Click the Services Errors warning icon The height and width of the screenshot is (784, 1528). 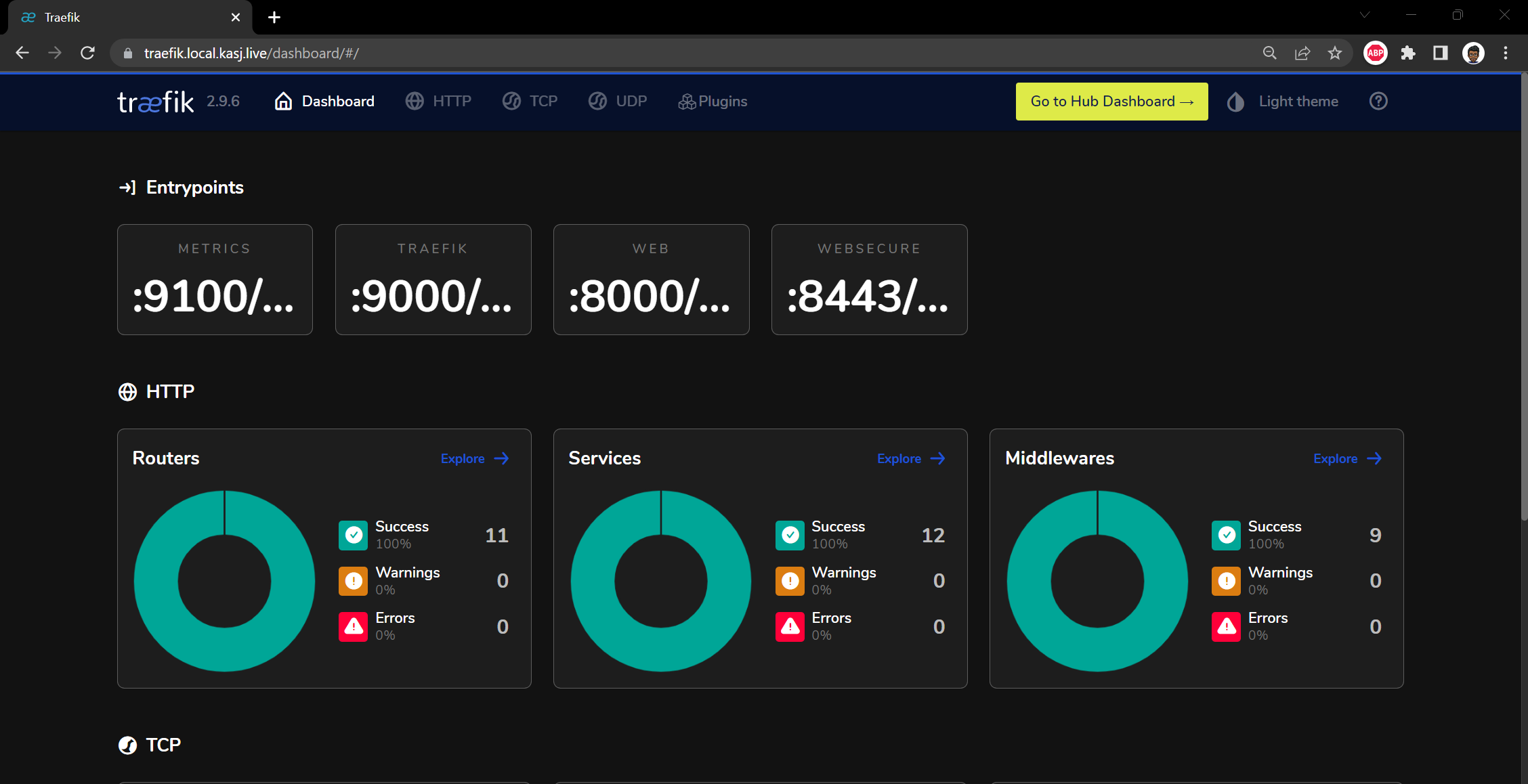[x=790, y=626]
